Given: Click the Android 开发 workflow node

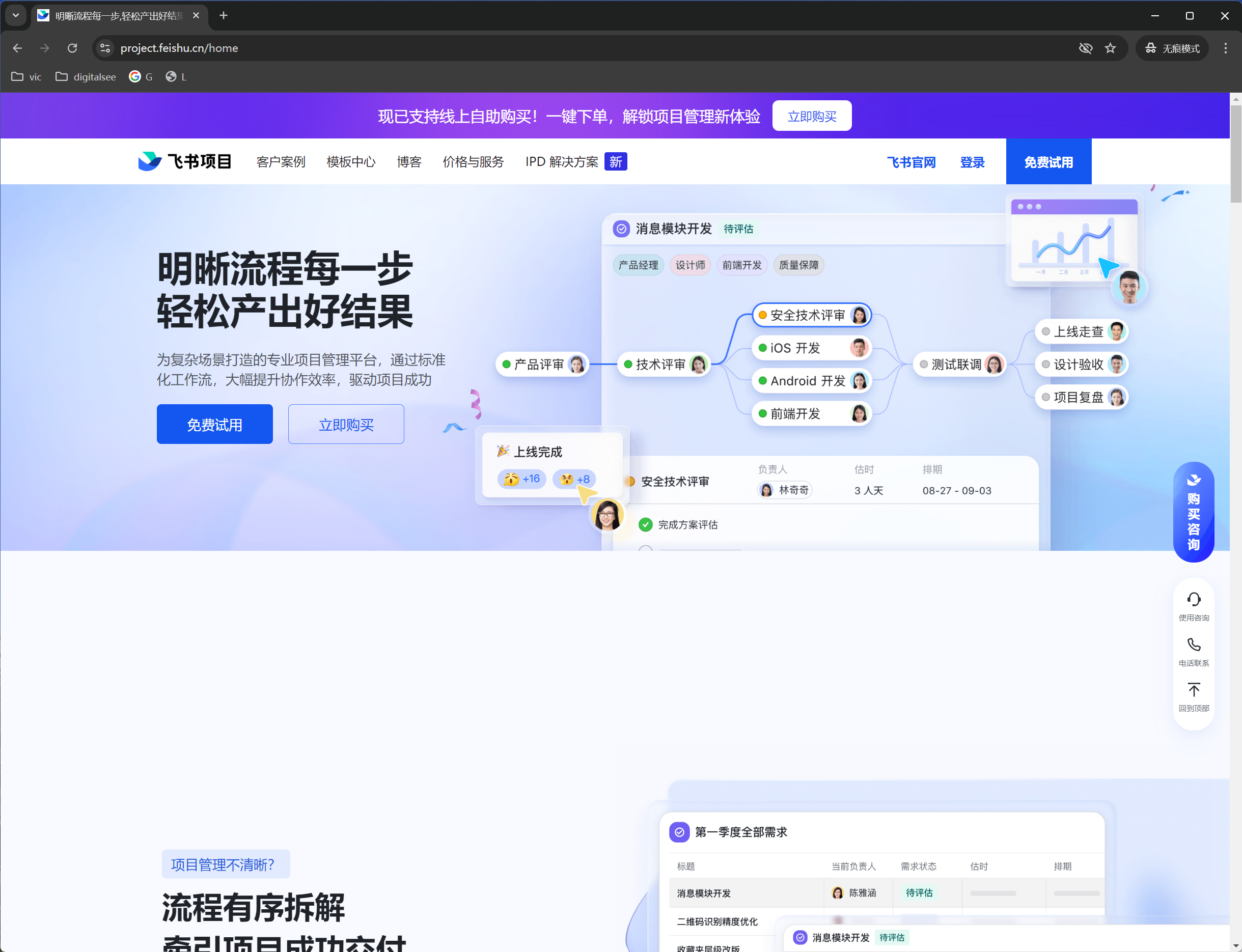Looking at the screenshot, I should (x=811, y=380).
